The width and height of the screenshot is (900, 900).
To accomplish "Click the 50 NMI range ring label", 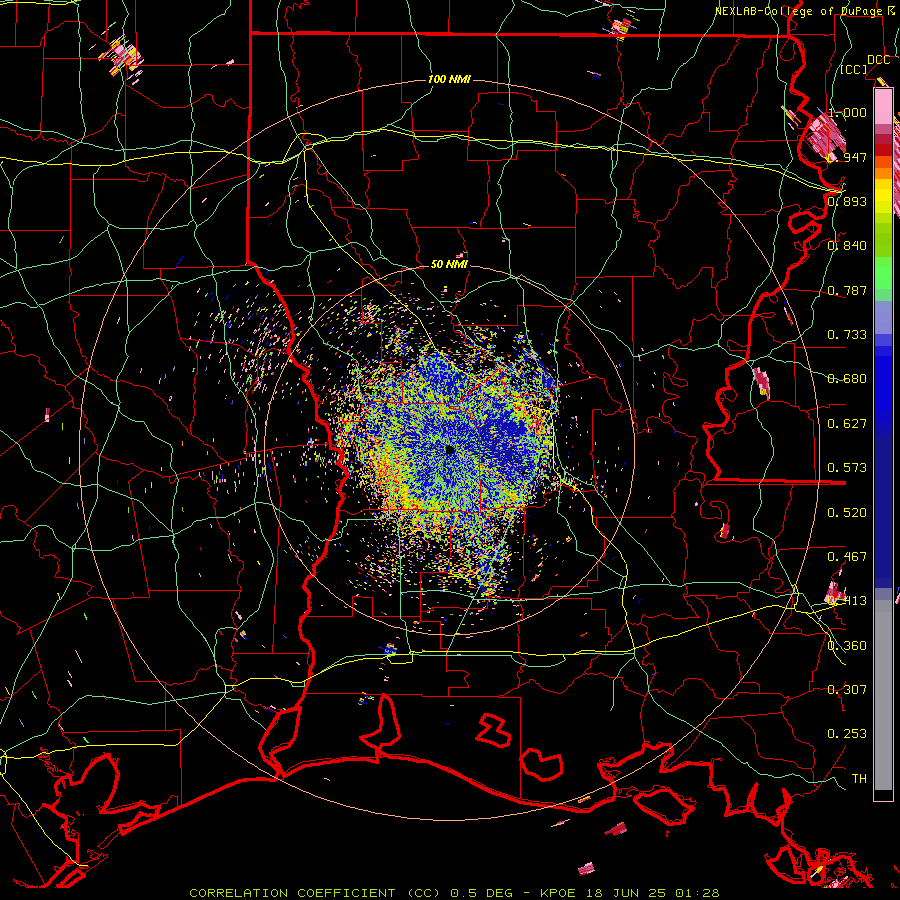I will [x=449, y=264].
